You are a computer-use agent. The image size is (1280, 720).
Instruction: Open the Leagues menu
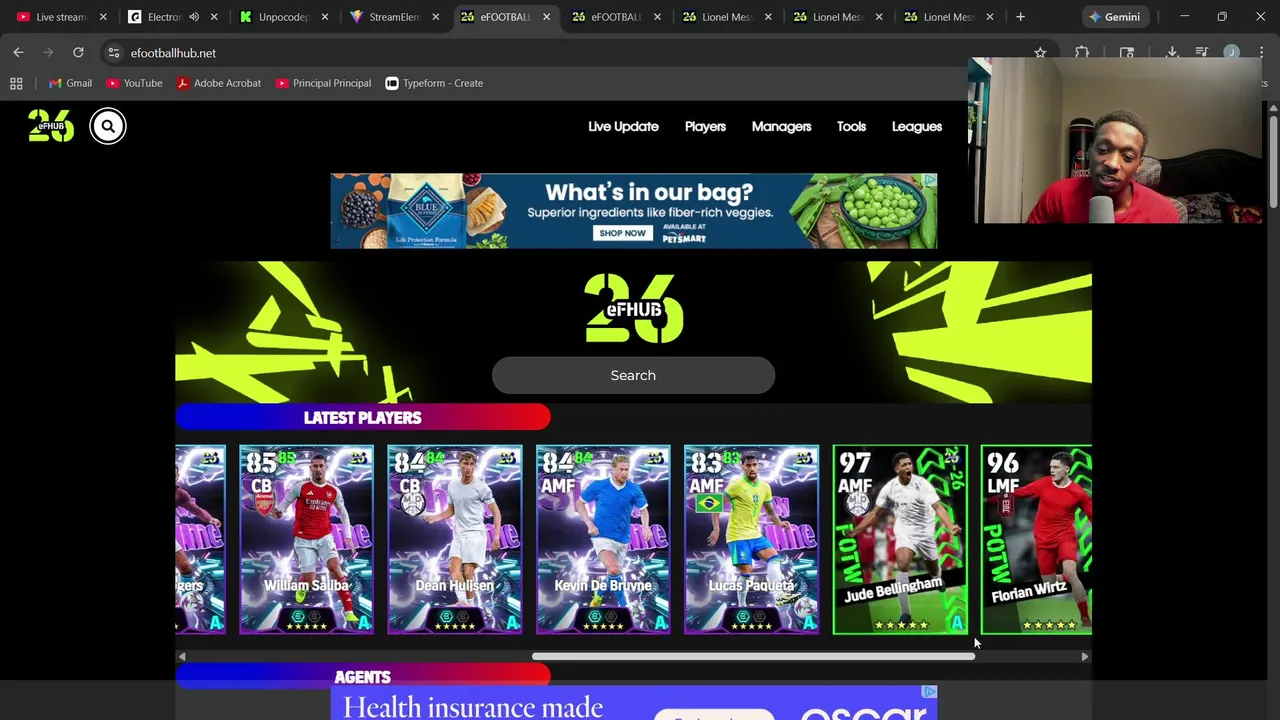click(x=917, y=126)
